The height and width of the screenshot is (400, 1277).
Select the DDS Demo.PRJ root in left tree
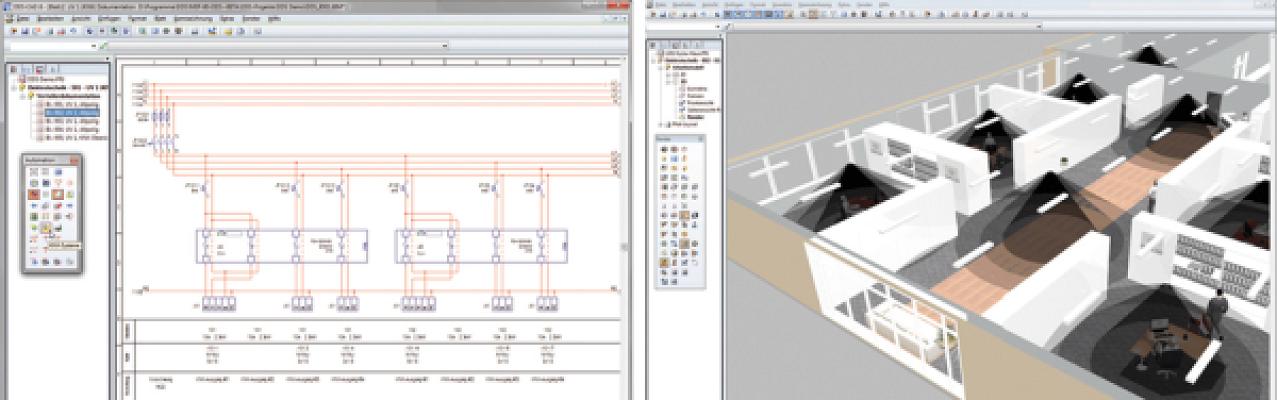(40, 80)
